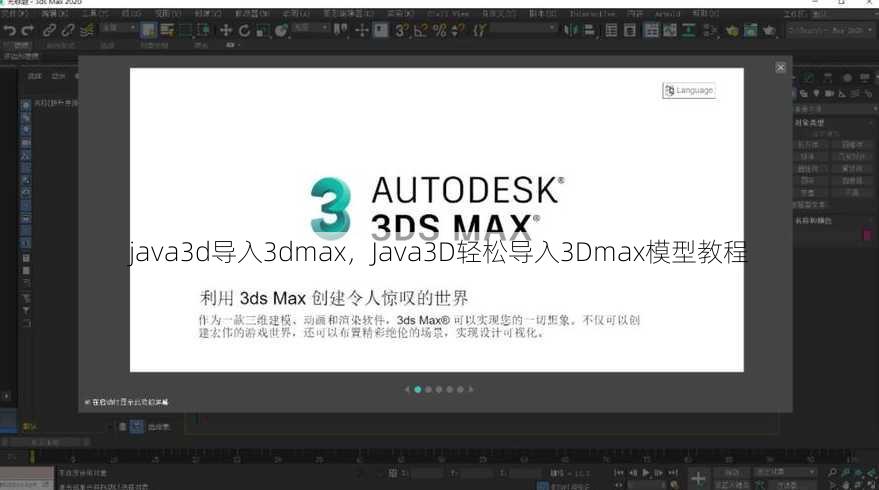This screenshot has width=879, height=490.
Task: Toggle Layer Explorer icon
Action: (630, 30)
